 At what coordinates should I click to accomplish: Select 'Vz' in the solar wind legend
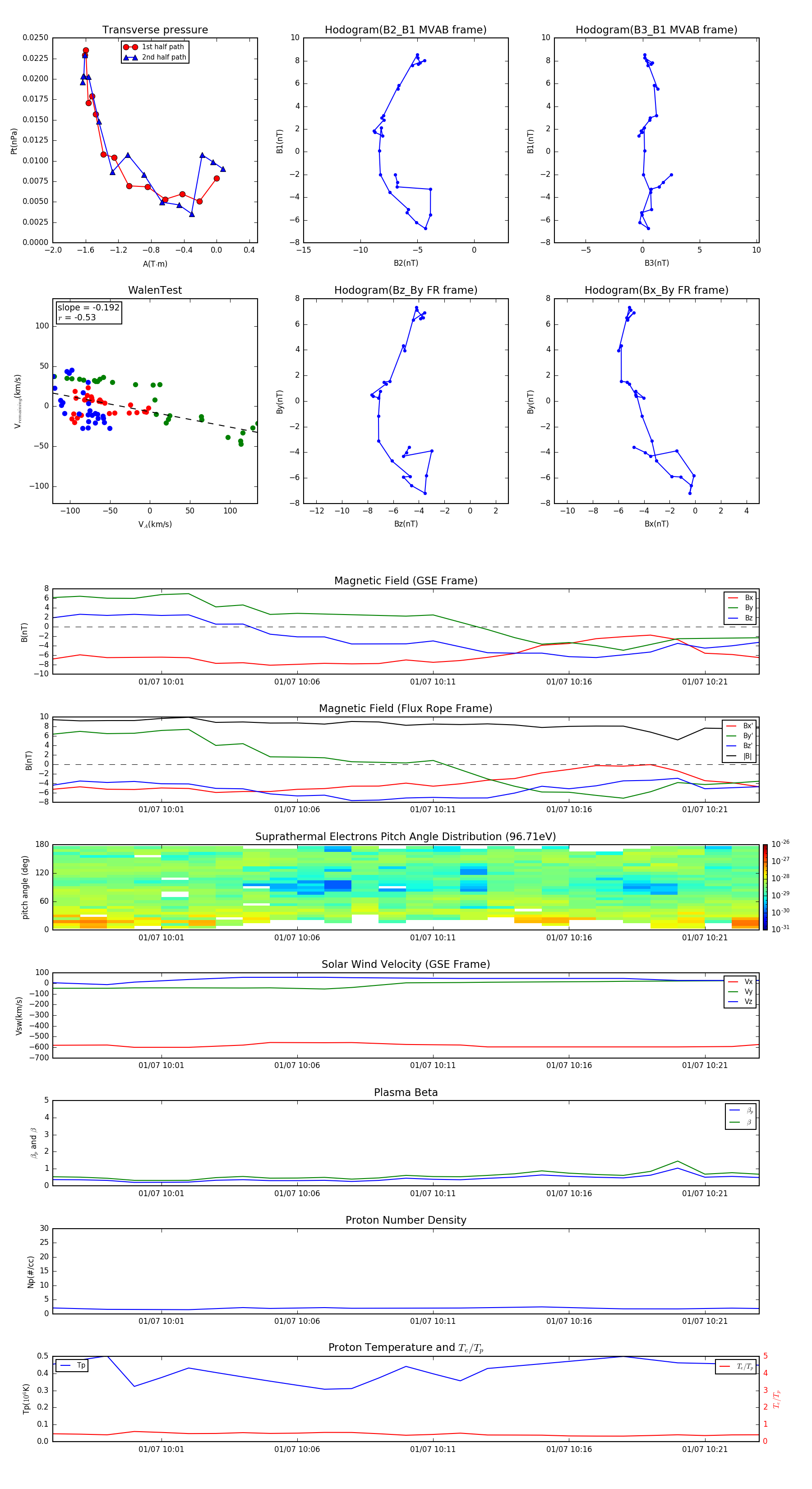tap(740, 1002)
